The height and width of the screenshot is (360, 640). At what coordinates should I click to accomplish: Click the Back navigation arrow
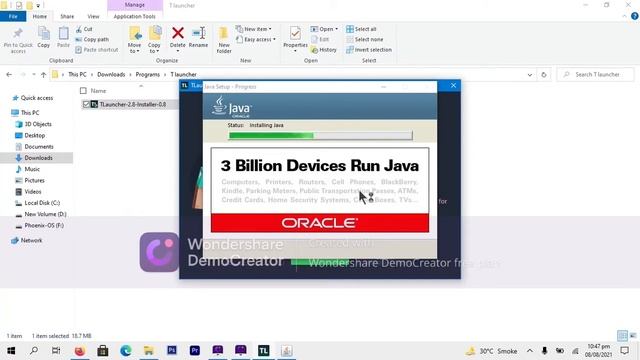9,75
